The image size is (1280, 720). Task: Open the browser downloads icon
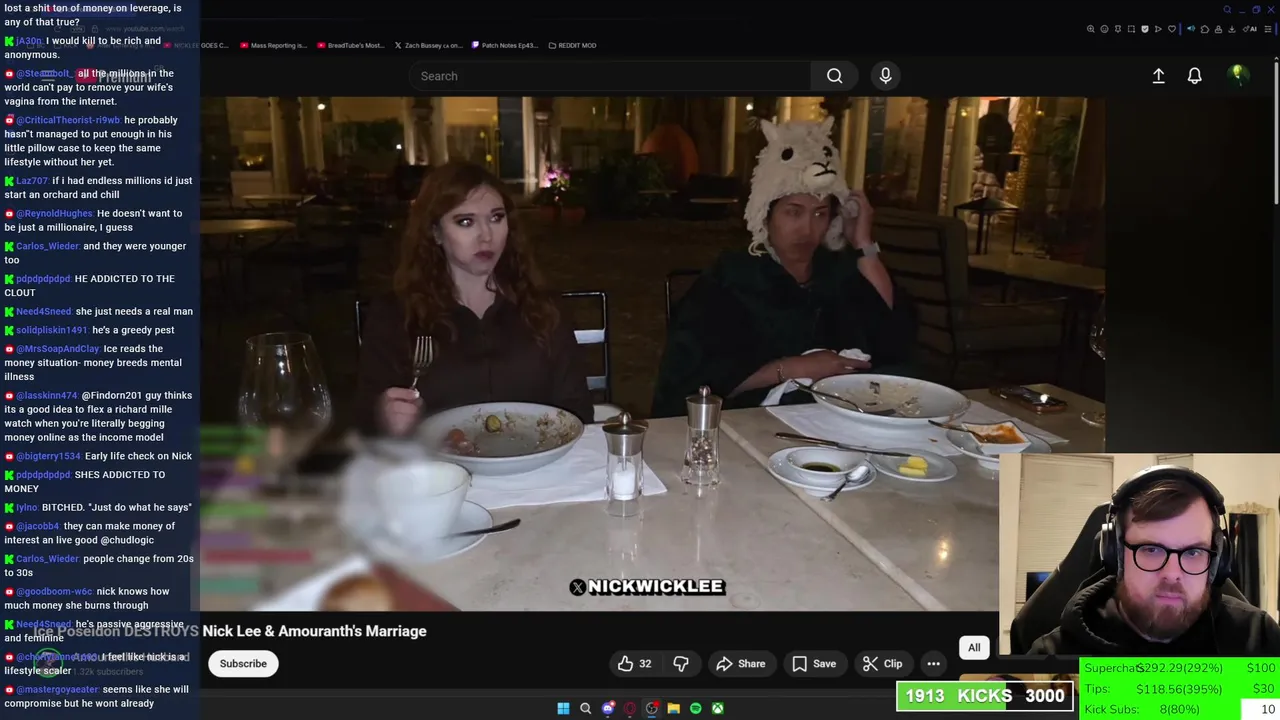click(x=1232, y=29)
